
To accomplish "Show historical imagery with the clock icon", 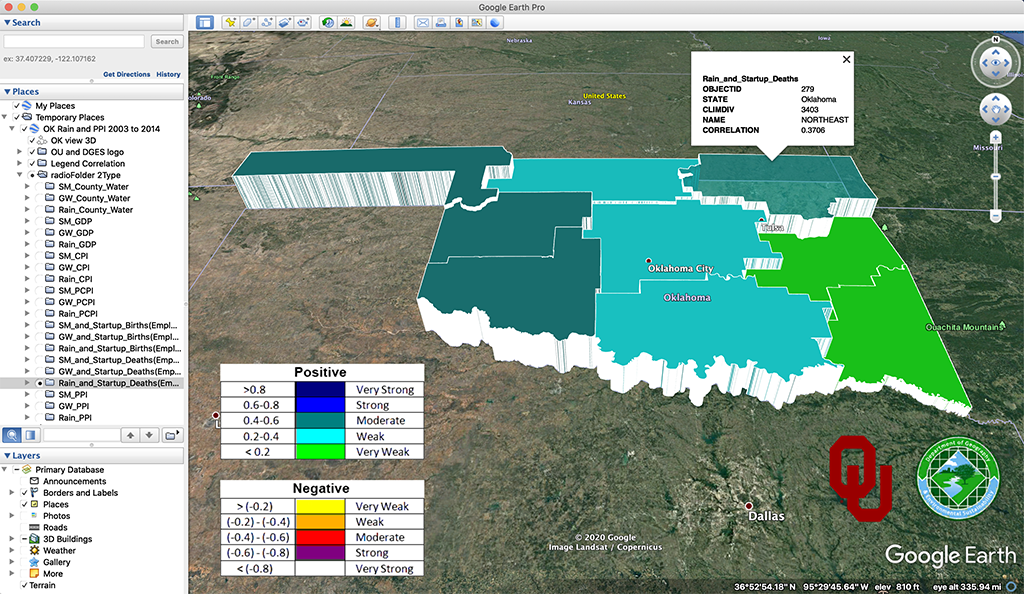I will [x=328, y=22].
